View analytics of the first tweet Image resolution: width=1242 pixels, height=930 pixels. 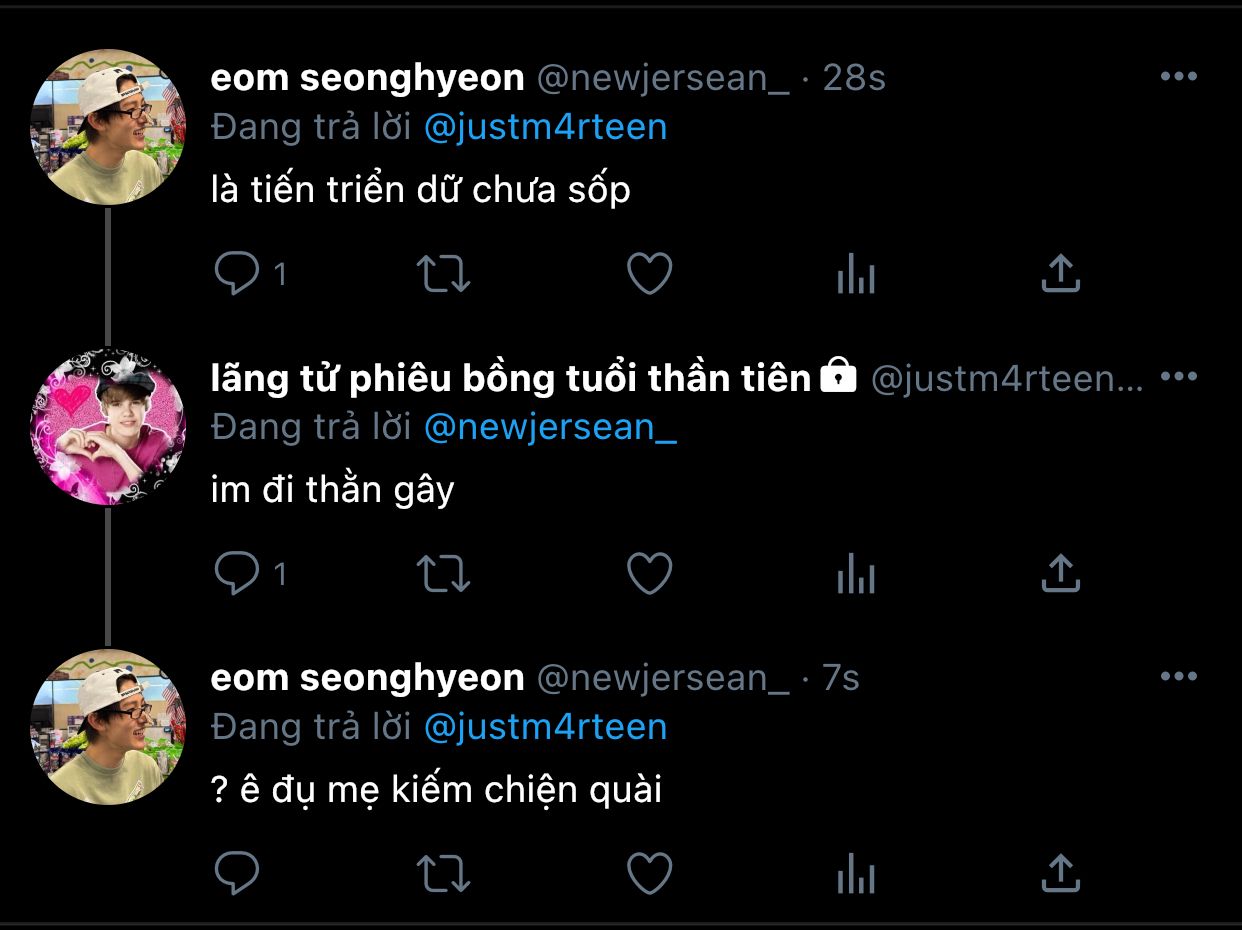[855, 274]
